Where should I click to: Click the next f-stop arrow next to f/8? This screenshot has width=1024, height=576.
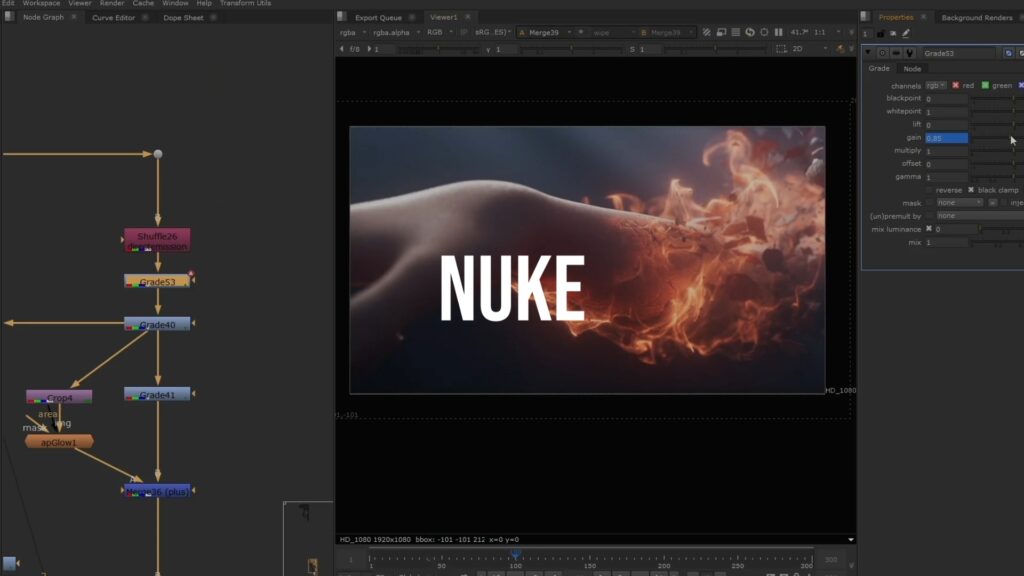[x=369, y=49]
